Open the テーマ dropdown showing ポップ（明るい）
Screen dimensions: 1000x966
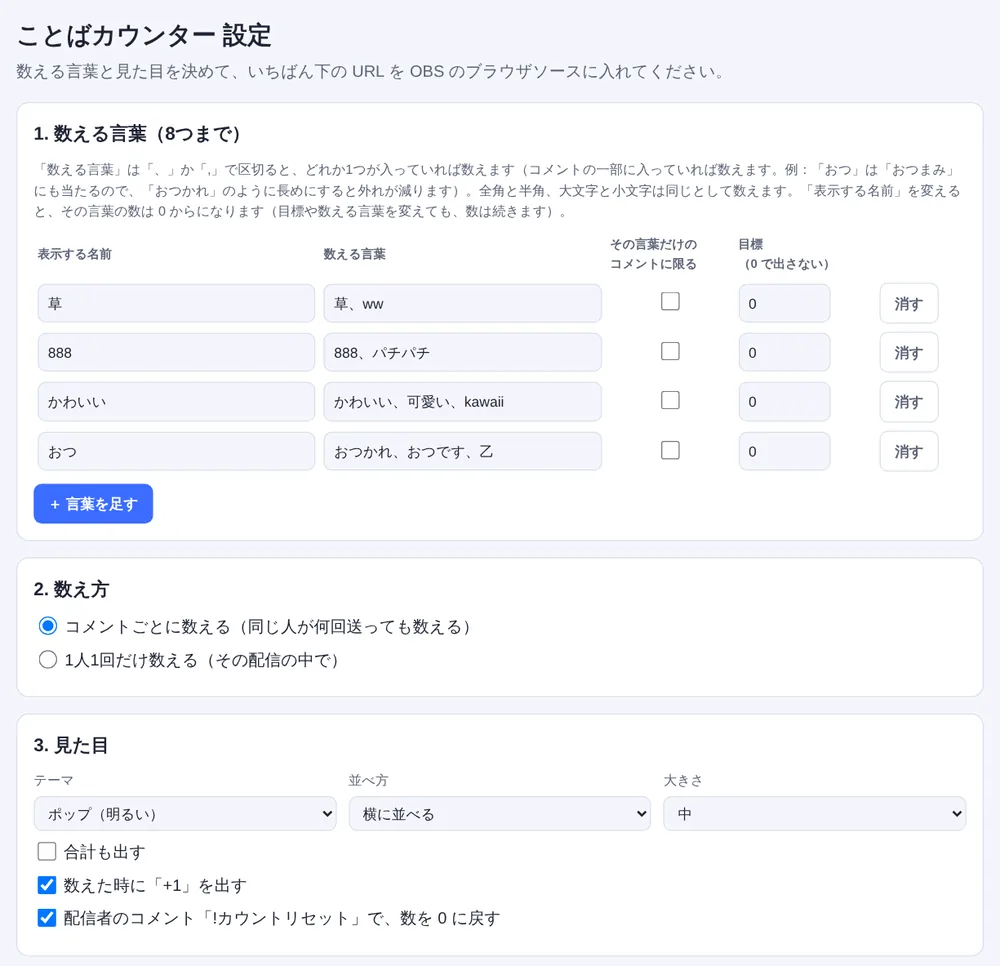coord(185,814)
